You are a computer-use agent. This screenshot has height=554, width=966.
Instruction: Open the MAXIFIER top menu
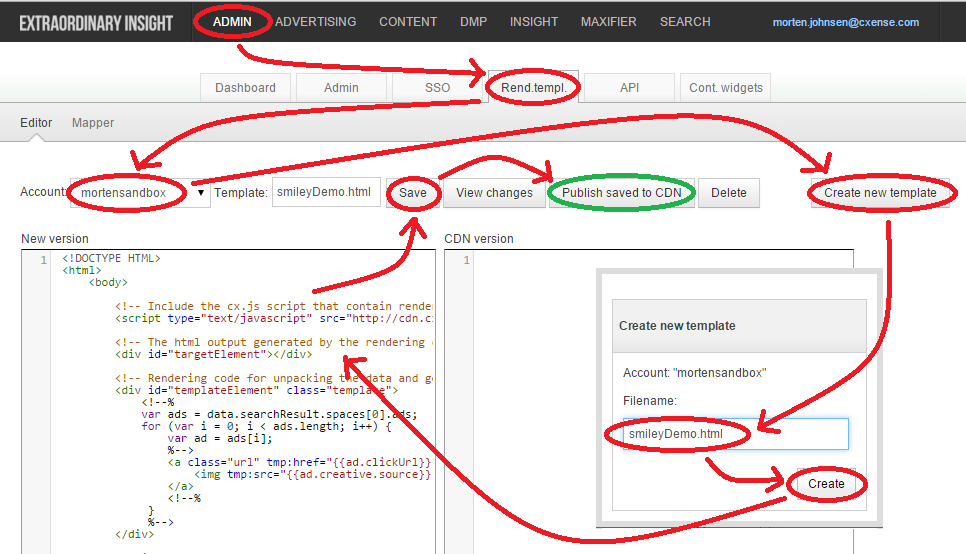click(609, 22)
